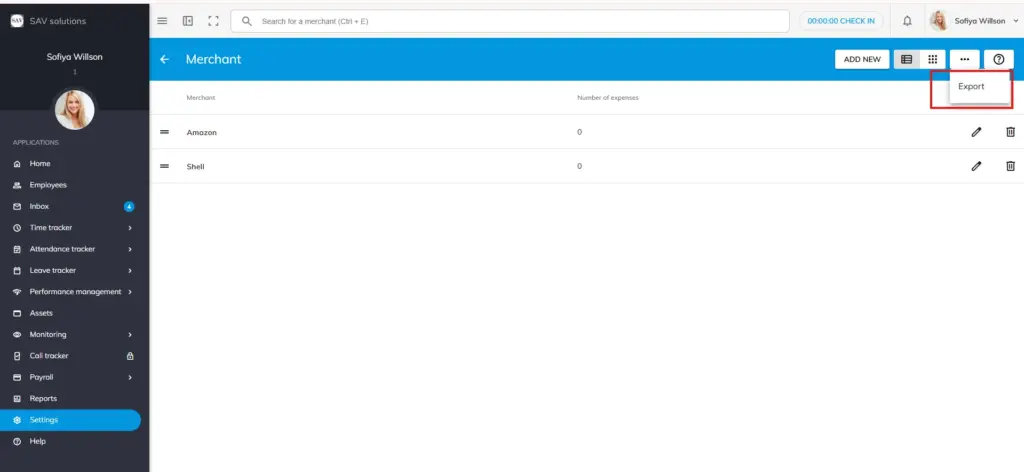
Task: Enter fullscreen mode via the expand icon
Action: (214, 21)
